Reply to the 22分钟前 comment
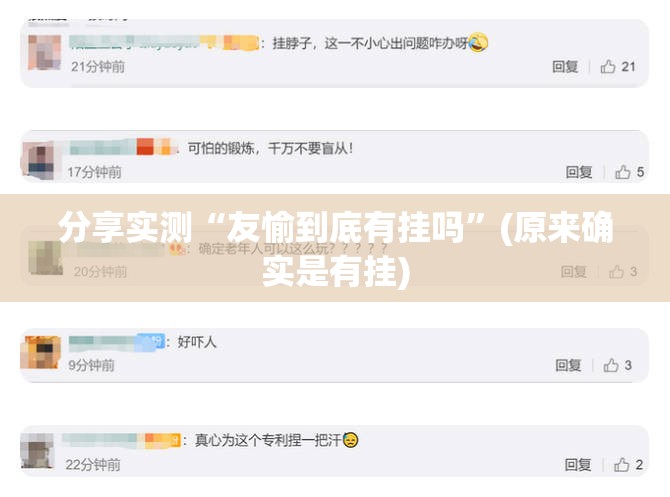The image size is (670, 497). point(578,465)
